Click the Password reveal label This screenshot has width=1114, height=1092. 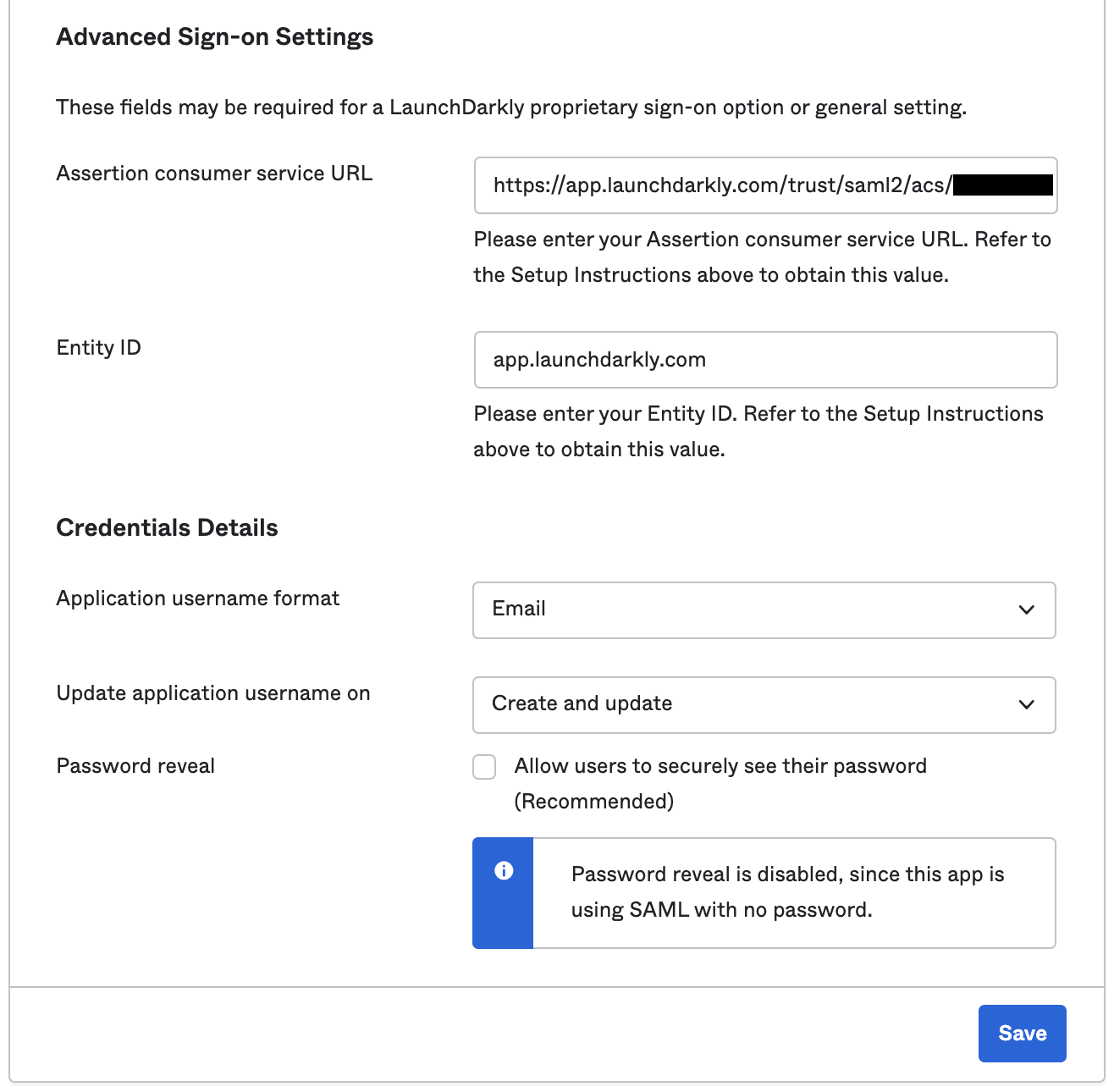(x=135, y=765)
